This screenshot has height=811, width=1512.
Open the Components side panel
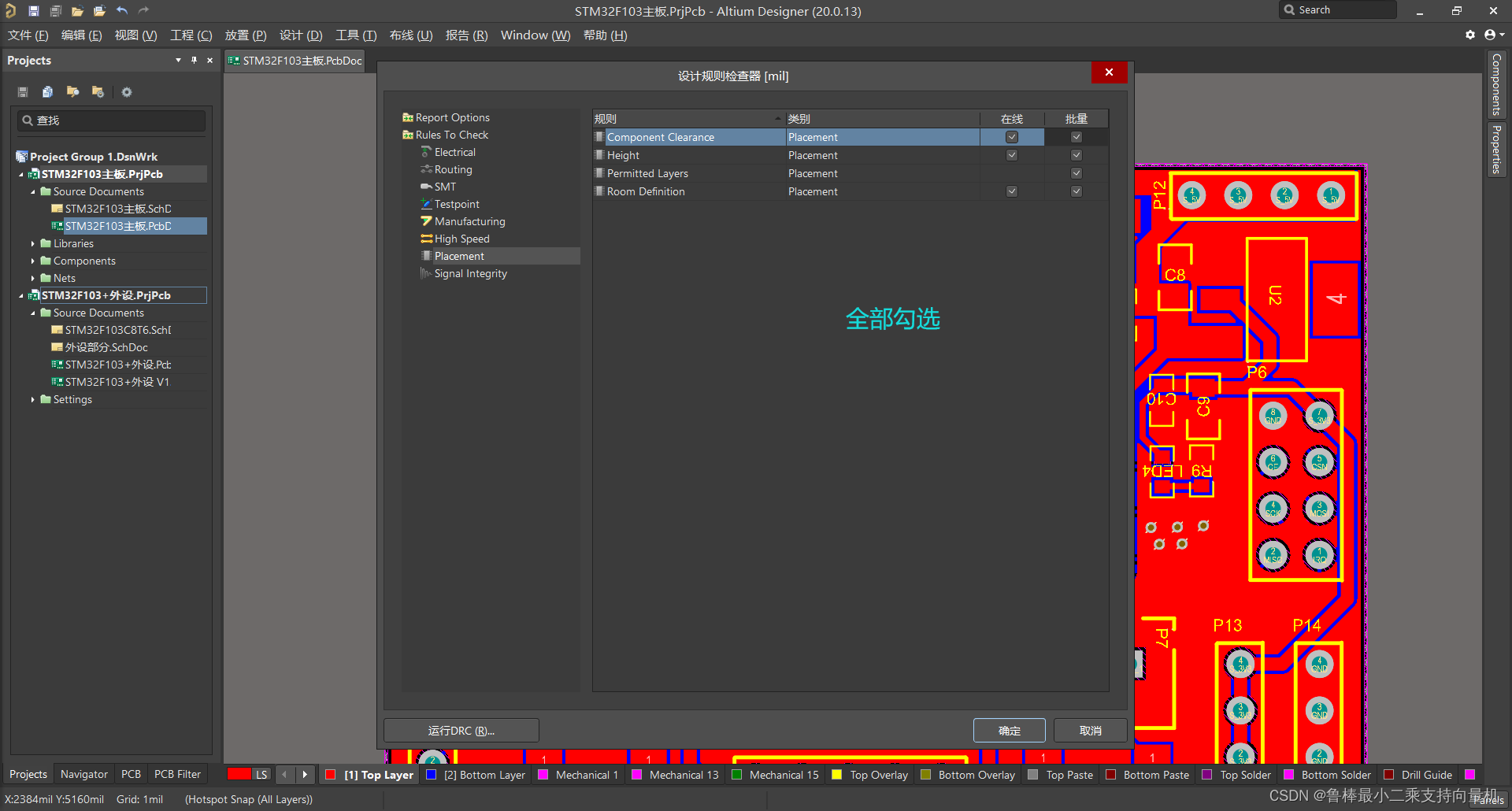pos(1496,84)
